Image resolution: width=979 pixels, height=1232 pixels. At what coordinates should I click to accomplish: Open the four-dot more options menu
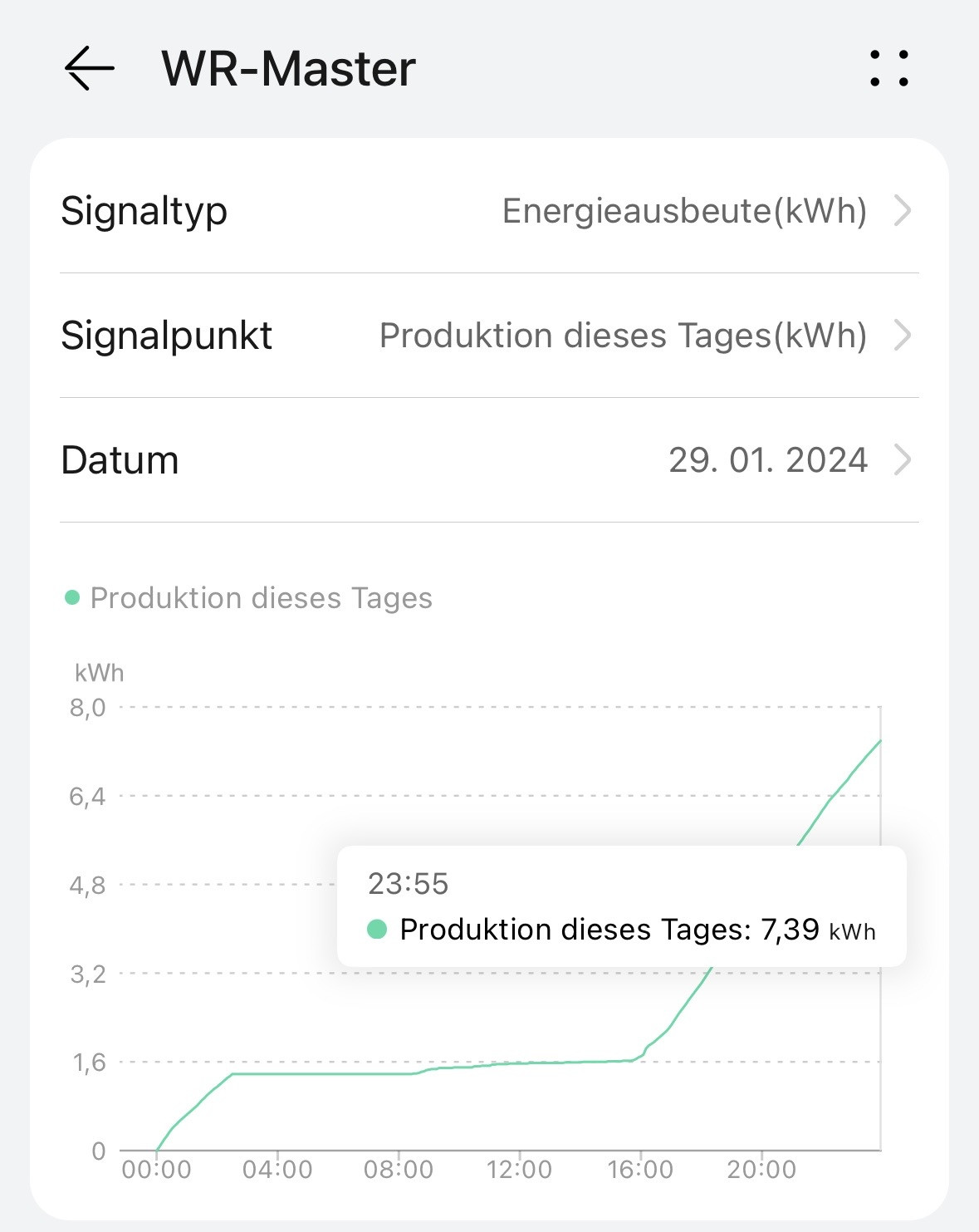tap(888, 68)
